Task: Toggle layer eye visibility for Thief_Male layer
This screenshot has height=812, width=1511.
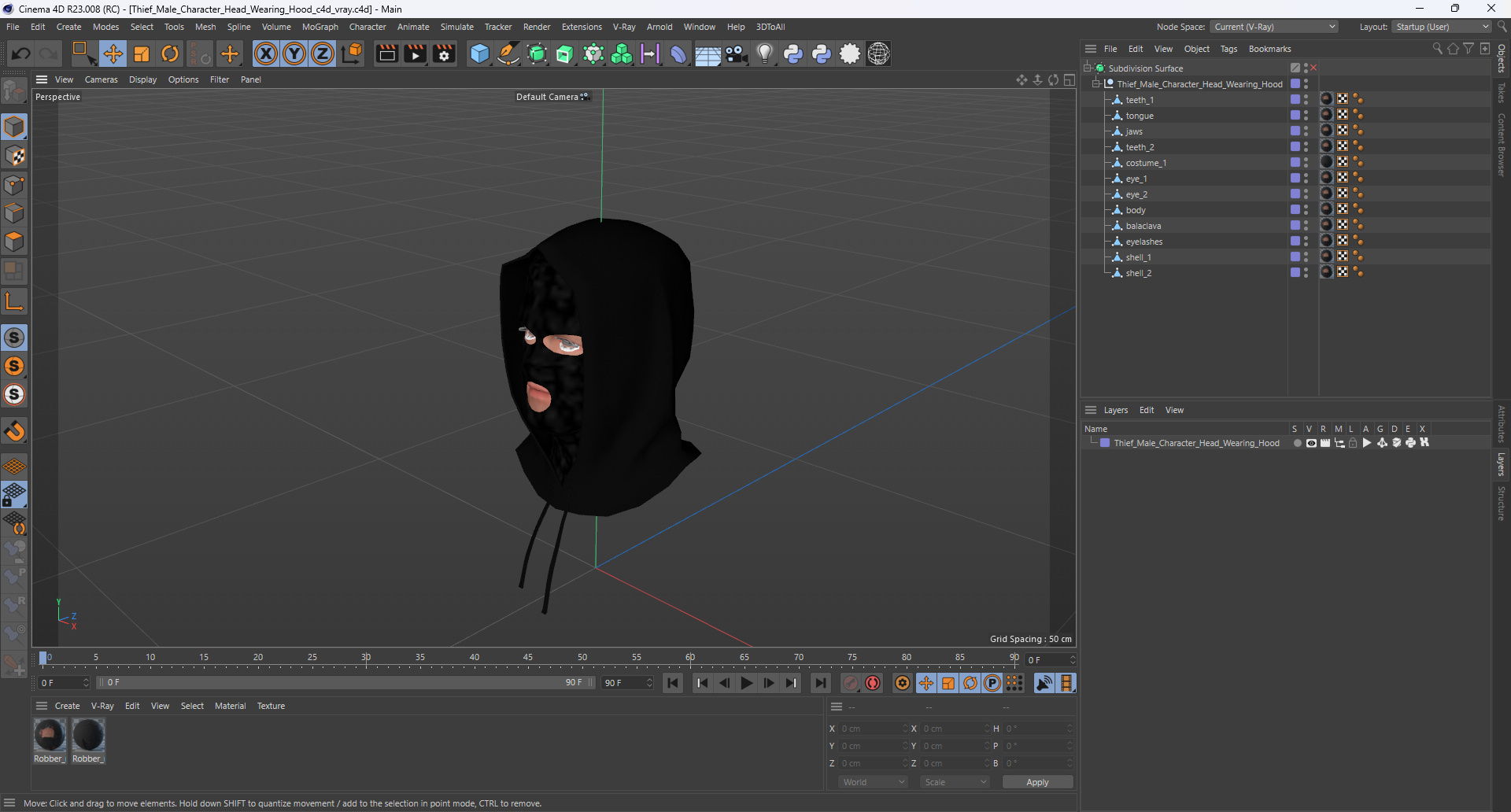Action: (1311, 443)
